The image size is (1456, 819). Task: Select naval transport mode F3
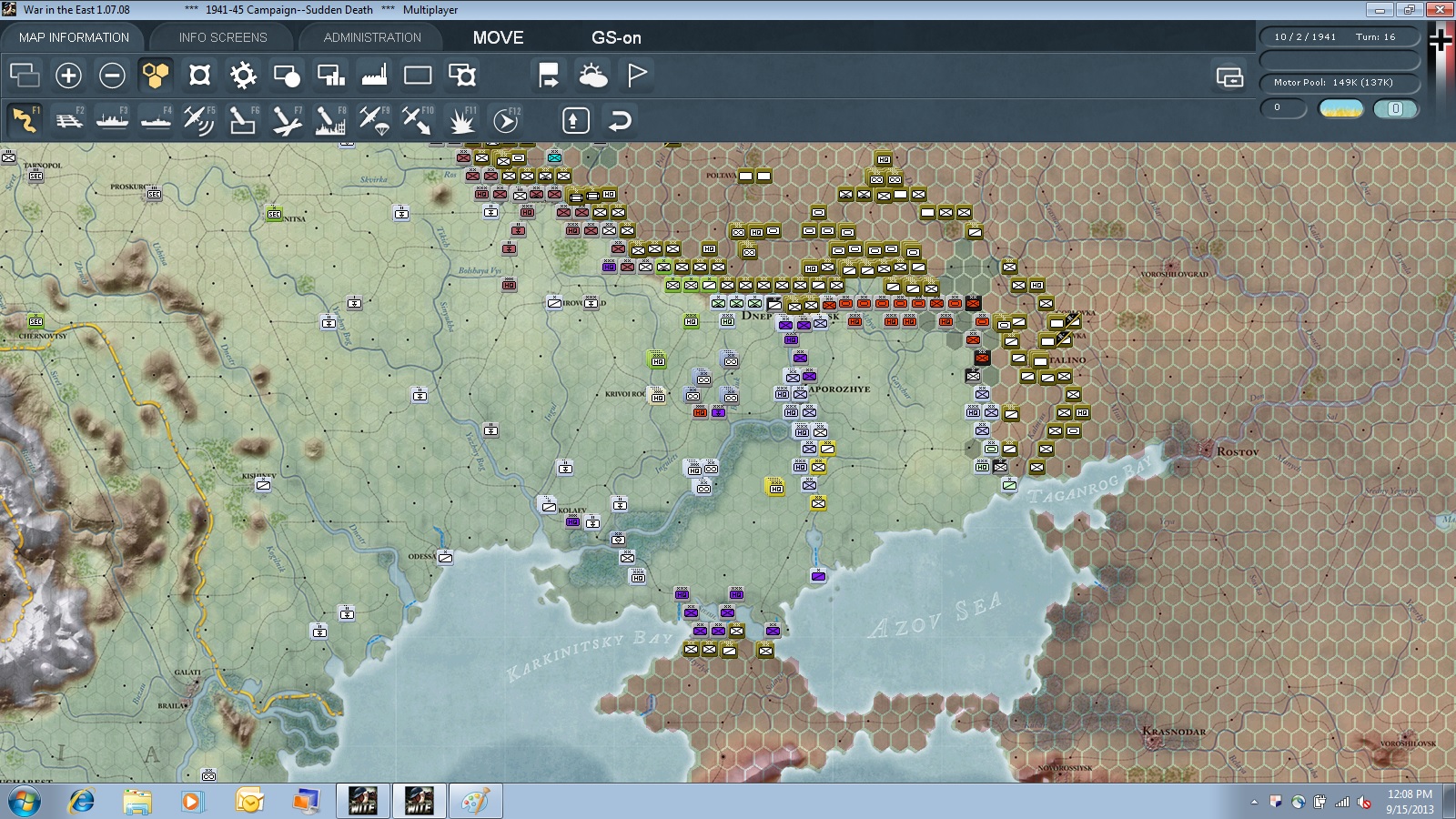[x=113, y=120]
